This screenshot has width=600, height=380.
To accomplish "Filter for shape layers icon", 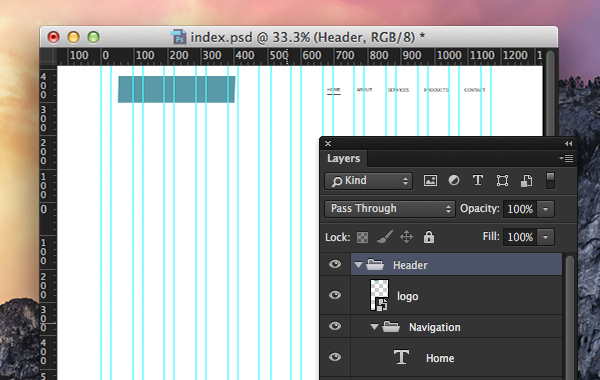I will click(502, 180).
